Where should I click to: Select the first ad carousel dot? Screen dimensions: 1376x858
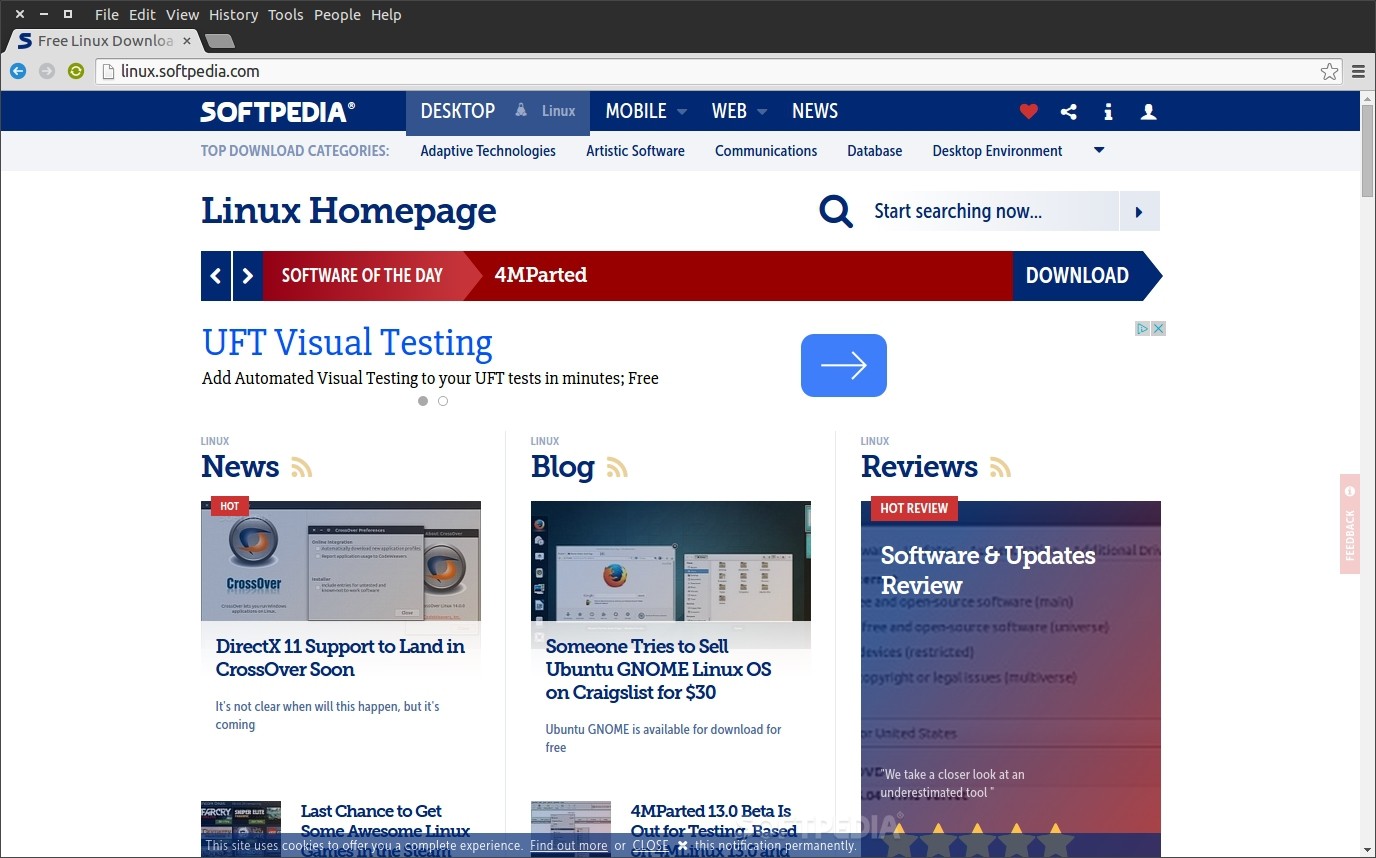pos(423,401)
